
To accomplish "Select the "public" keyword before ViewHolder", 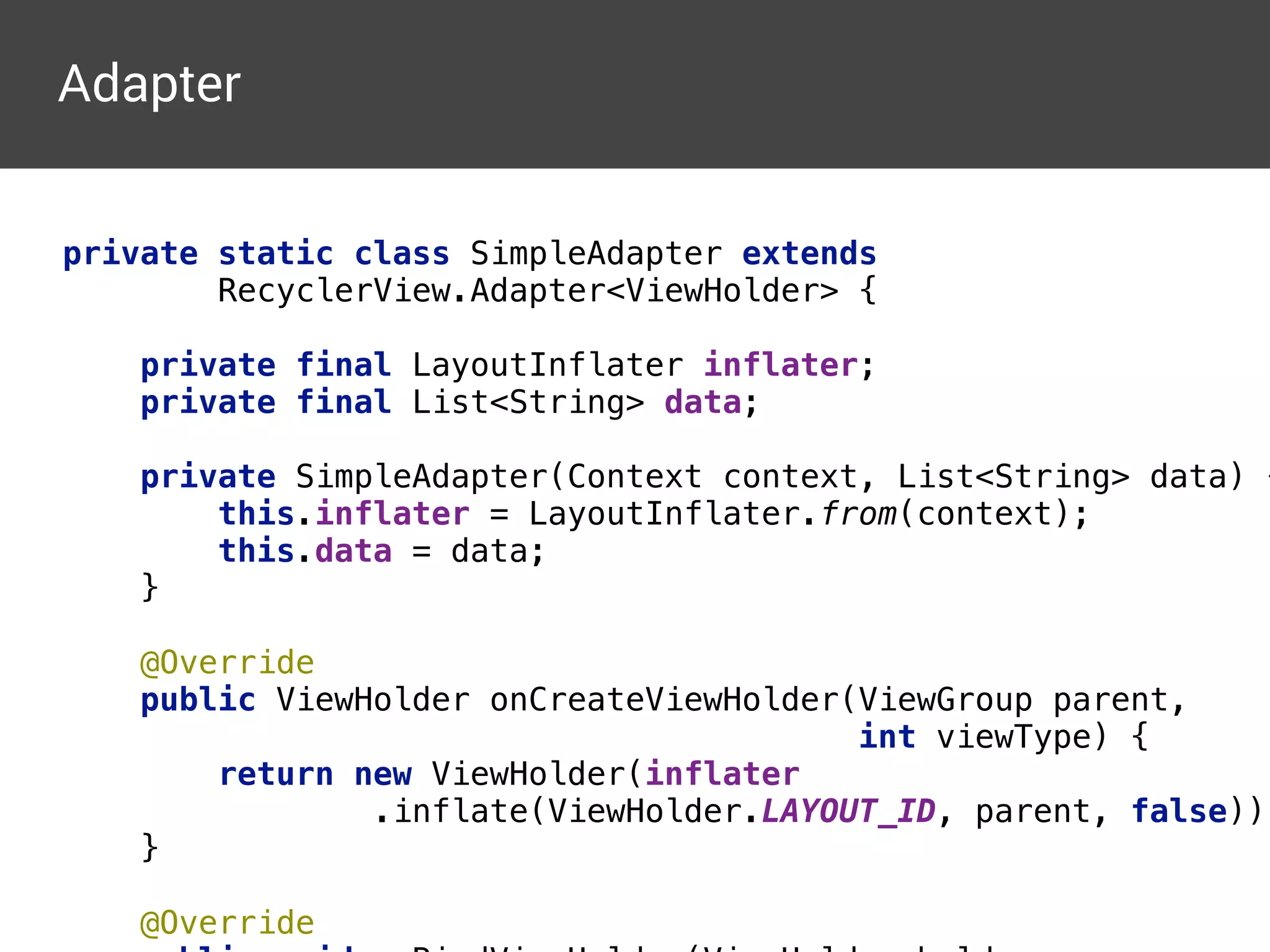I will 198,701.
